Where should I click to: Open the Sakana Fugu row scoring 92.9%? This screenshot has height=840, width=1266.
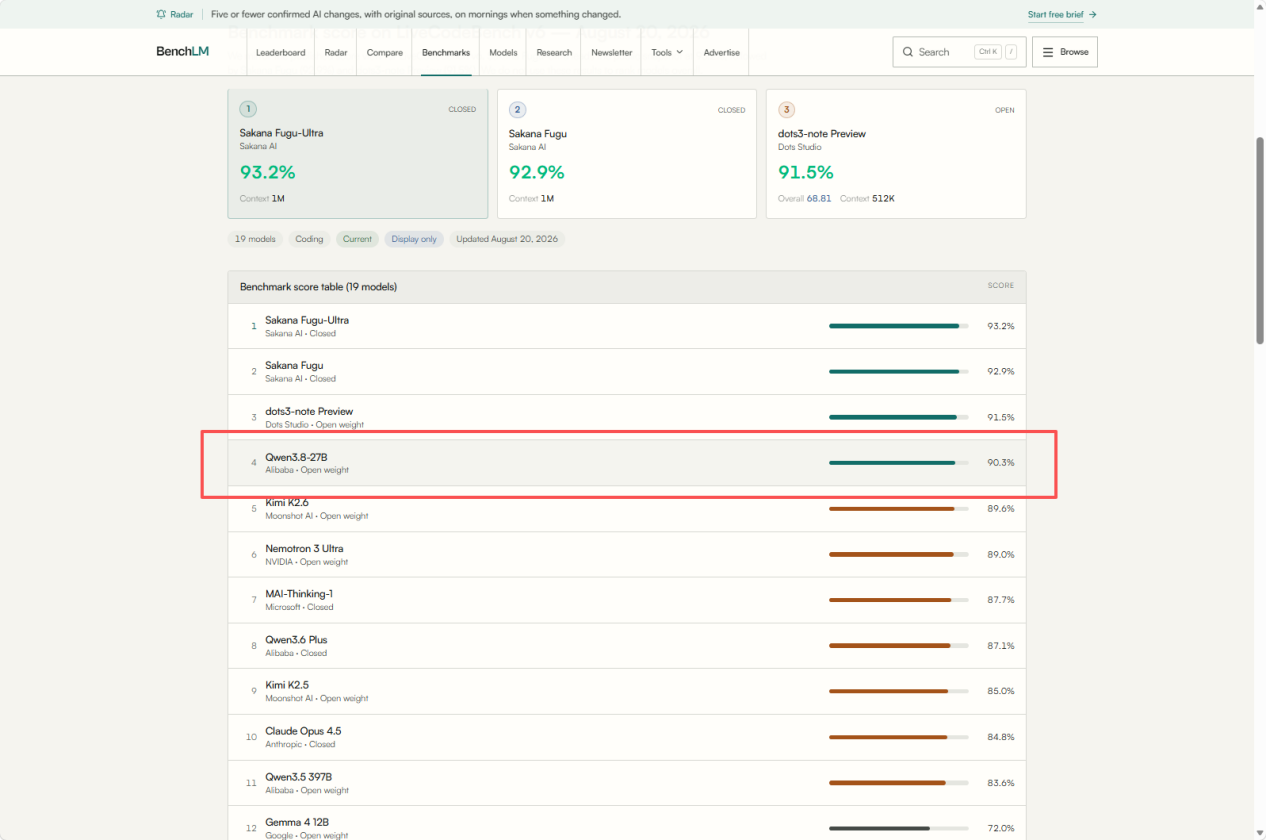627,371
